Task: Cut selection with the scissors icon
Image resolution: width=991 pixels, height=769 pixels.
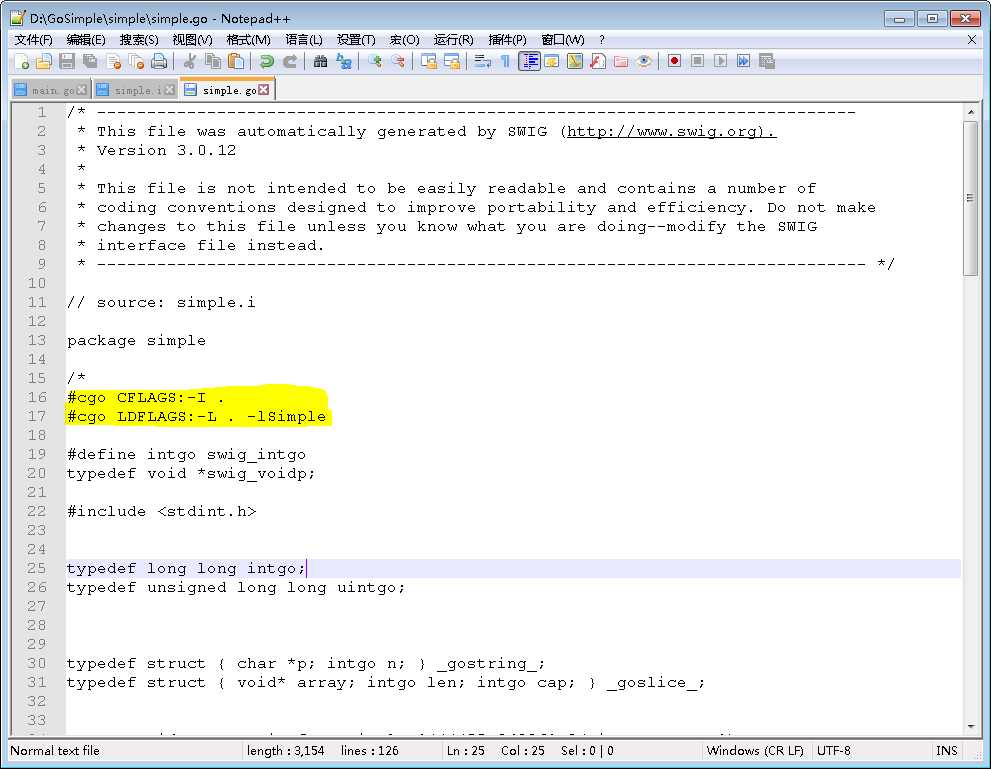Action: point(190,61)
